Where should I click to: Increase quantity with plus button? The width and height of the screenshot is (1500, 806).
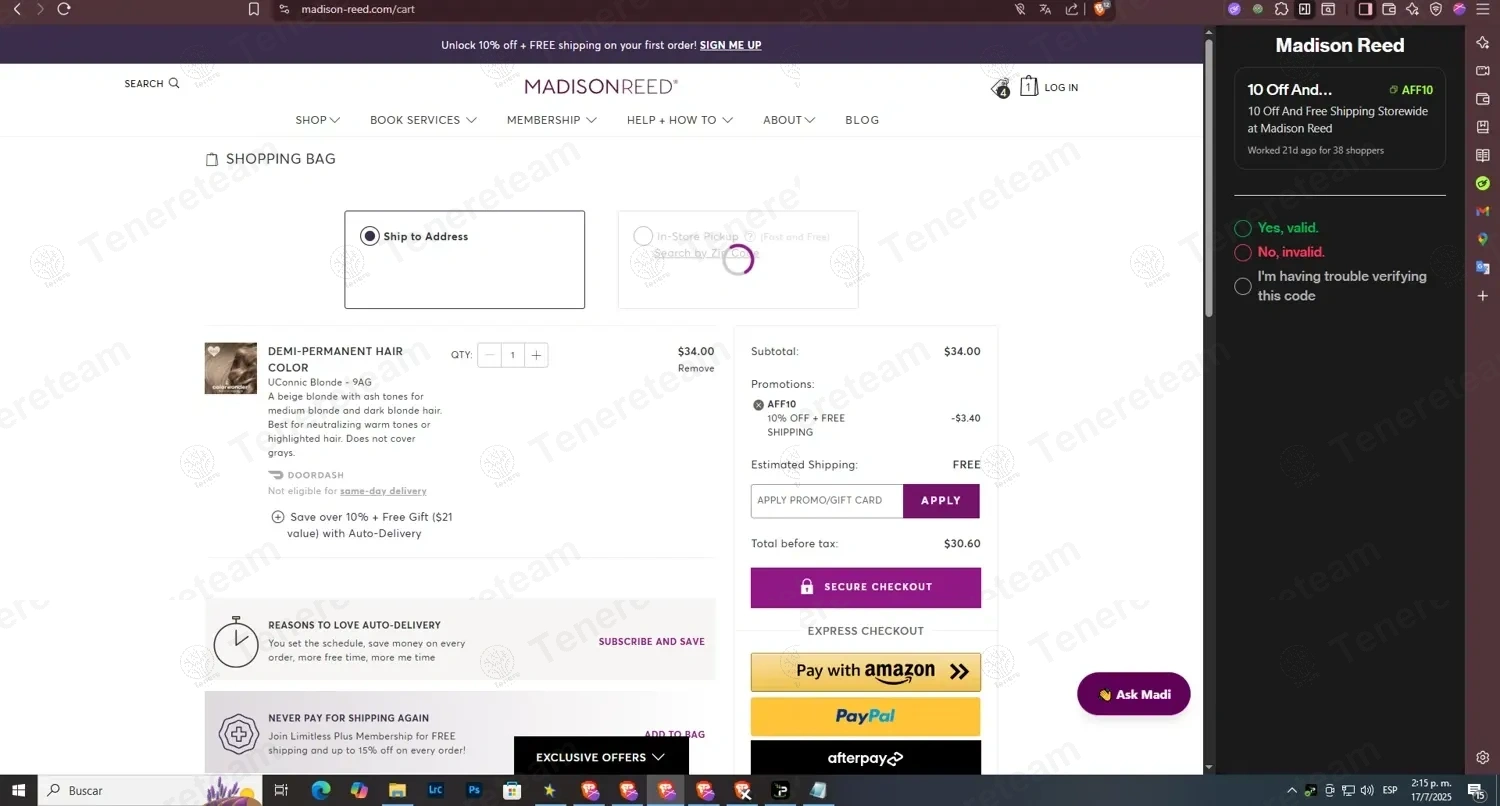point(536,355)
